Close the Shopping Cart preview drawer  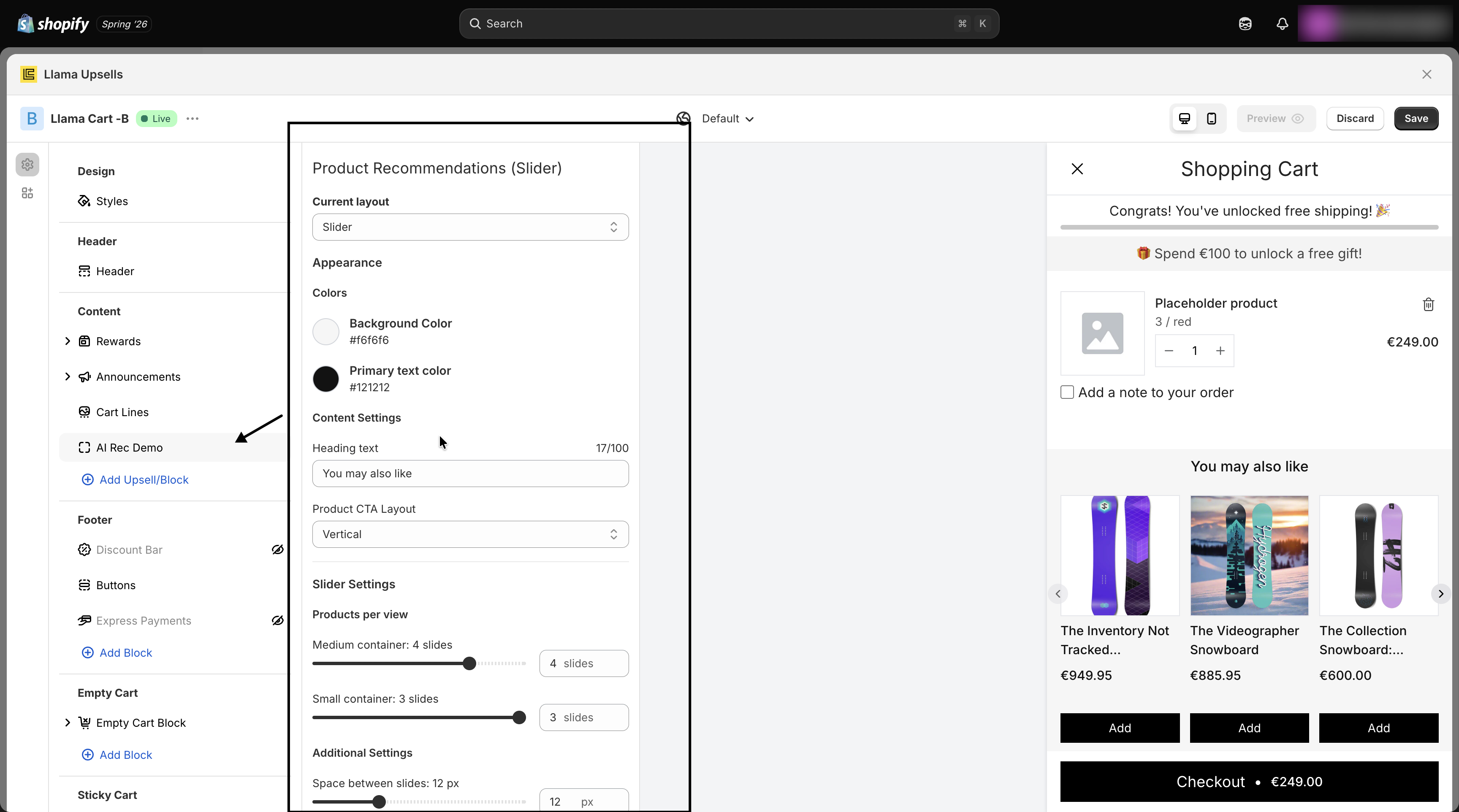click(1077, 169)
